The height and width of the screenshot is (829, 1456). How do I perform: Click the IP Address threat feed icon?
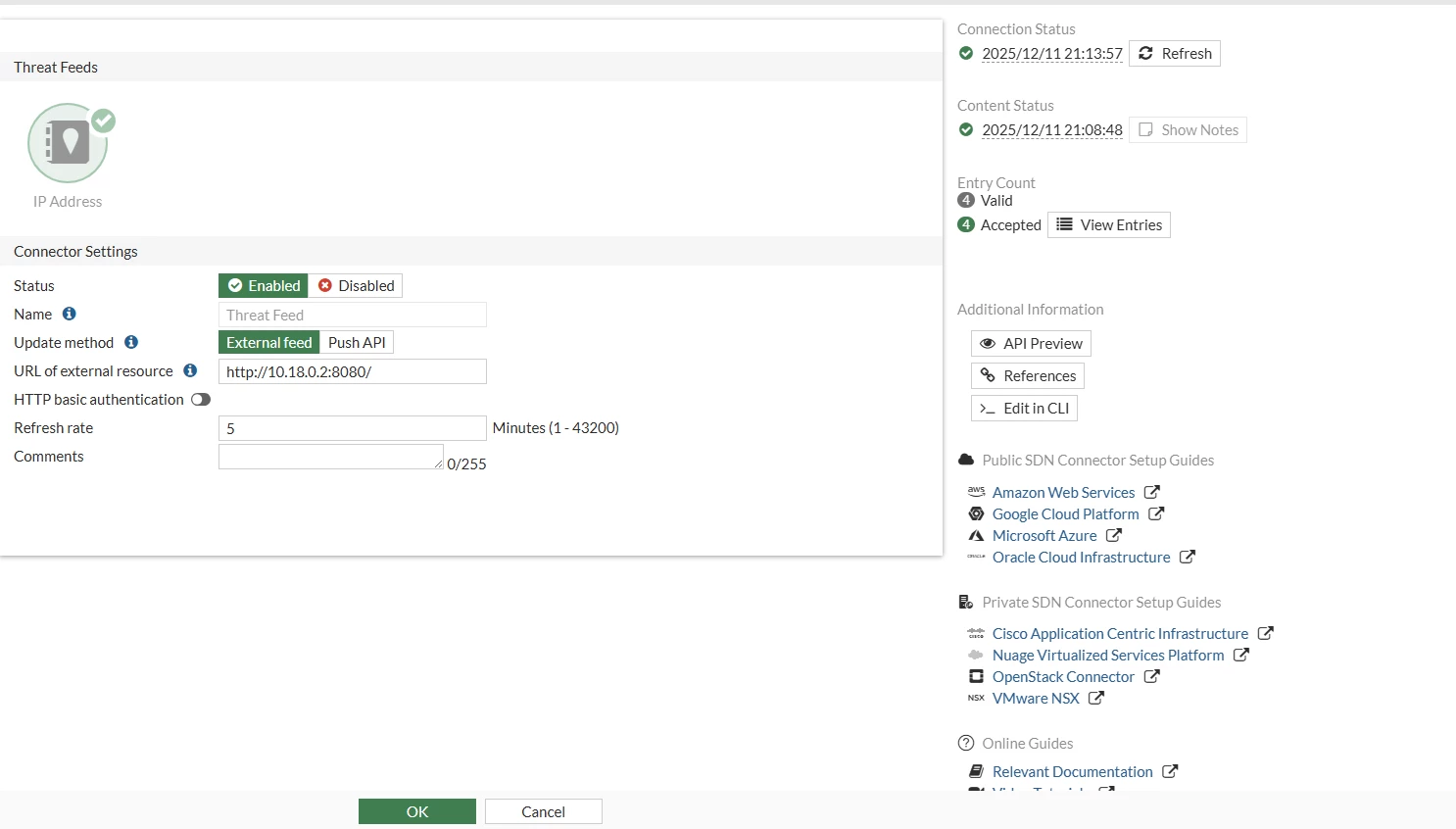(x=68, y=143)
